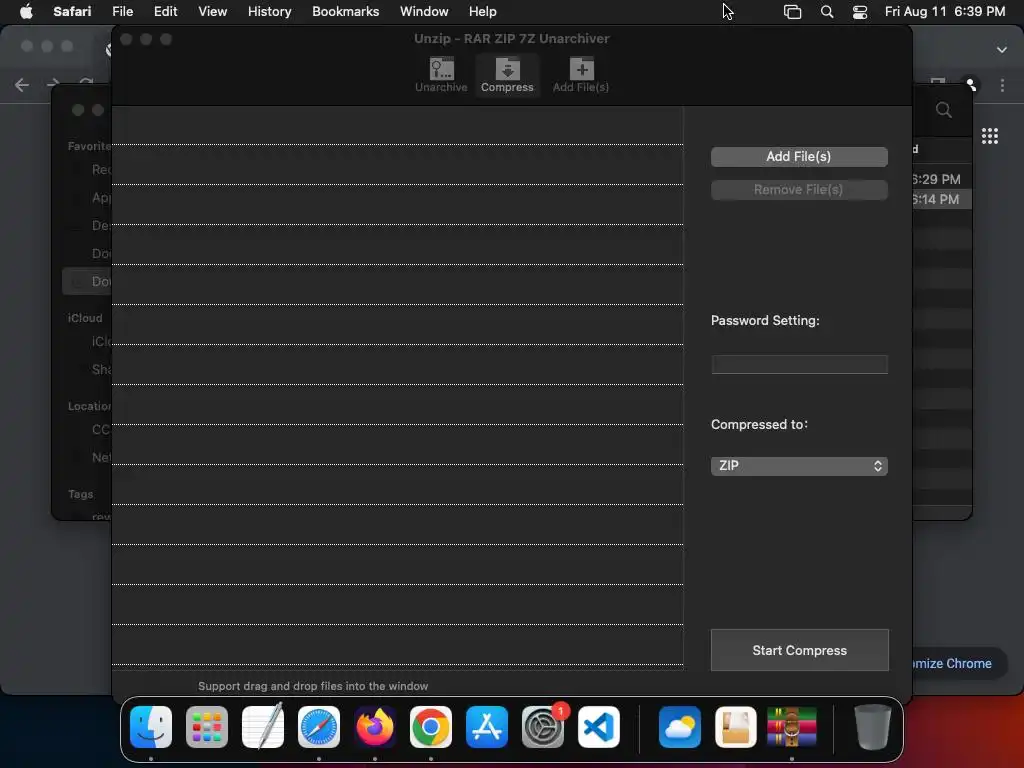The width and height of the screenshot is (1024, 768).
Task: Open the Compressed to ZIP dropdown
Action: 799,466
